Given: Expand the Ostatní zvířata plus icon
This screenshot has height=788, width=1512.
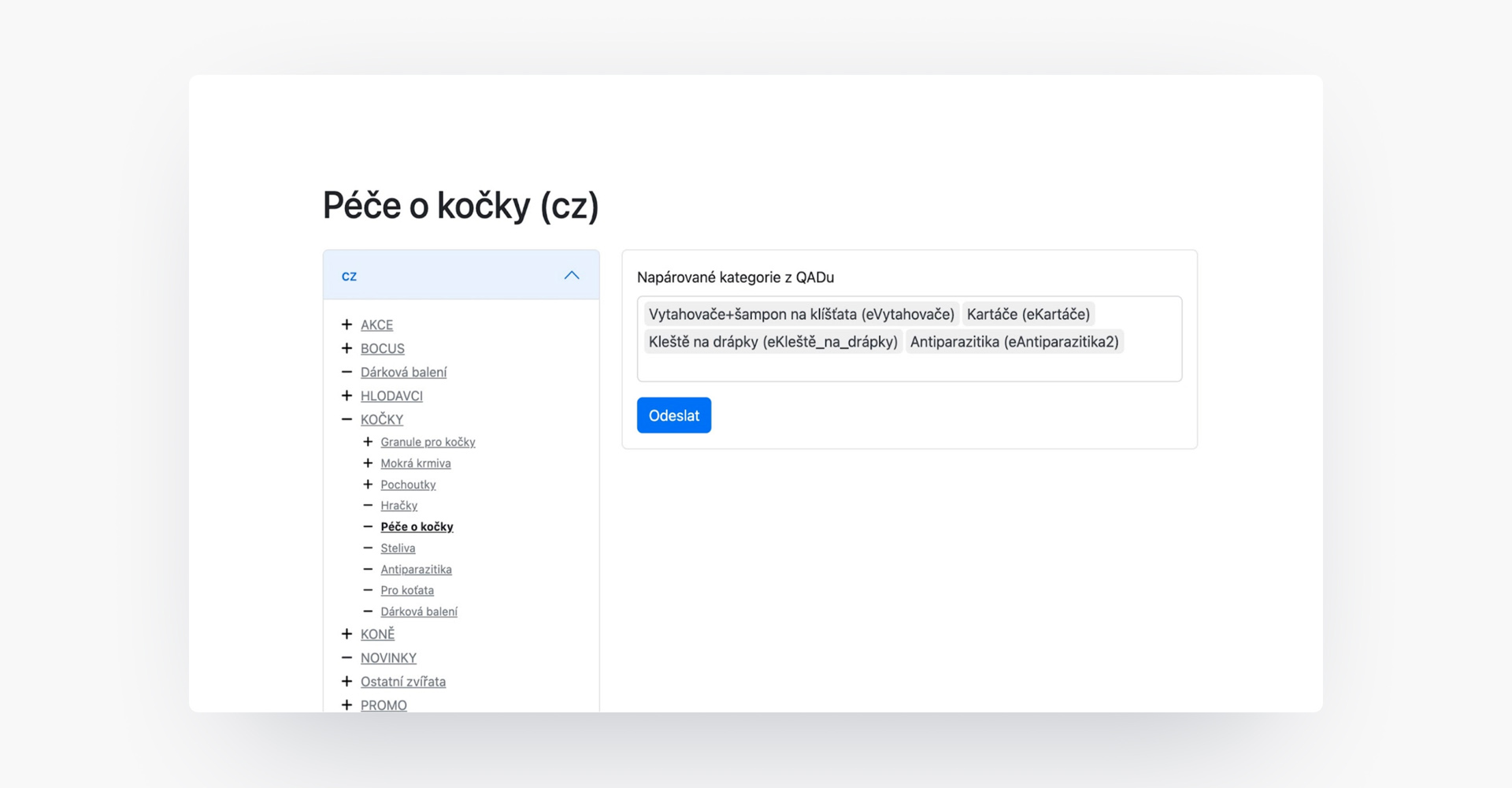Looking at the screenshot, I should click(x=346, y=682).
